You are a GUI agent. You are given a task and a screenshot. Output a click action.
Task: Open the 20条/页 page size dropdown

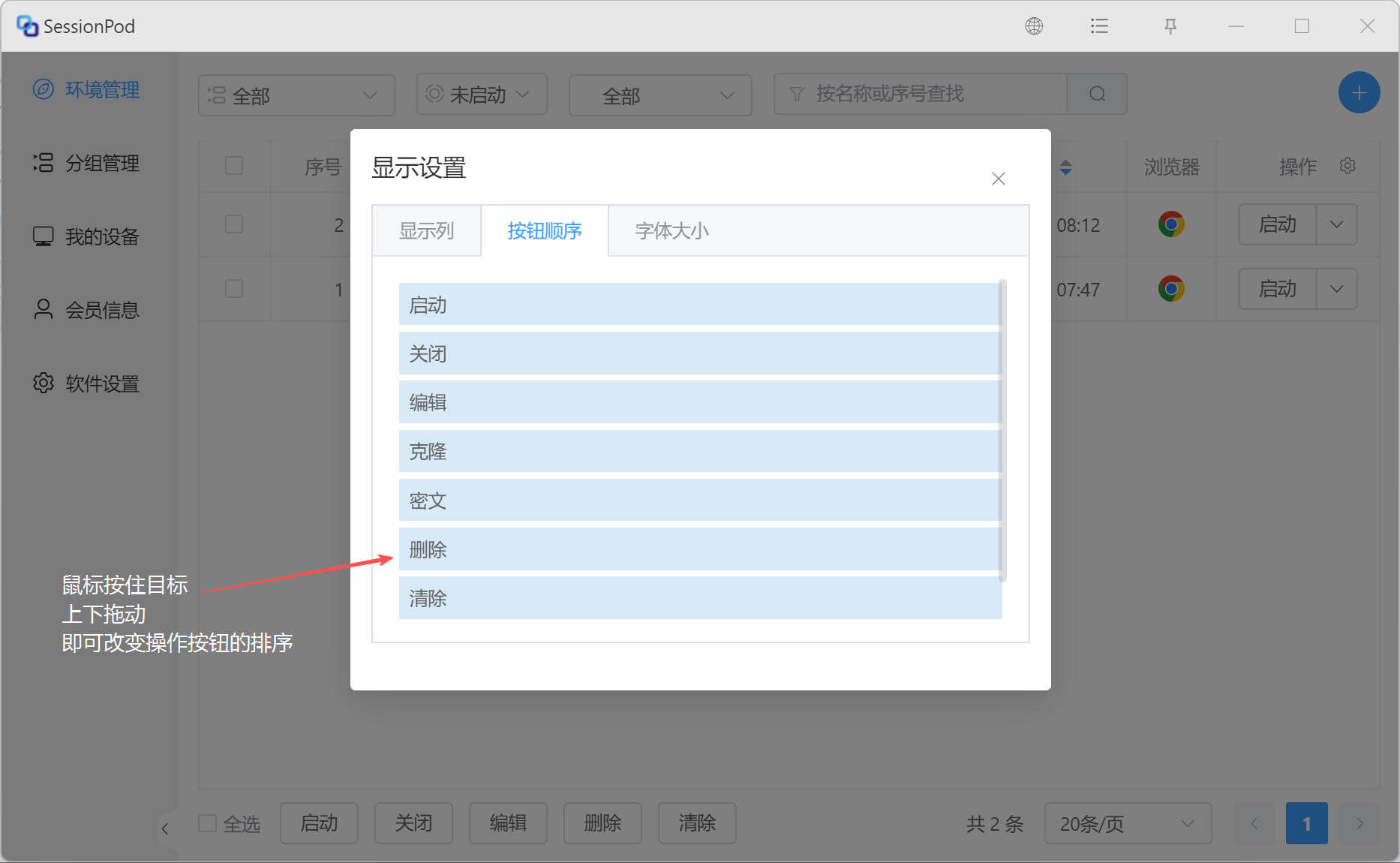point(1128,823)
